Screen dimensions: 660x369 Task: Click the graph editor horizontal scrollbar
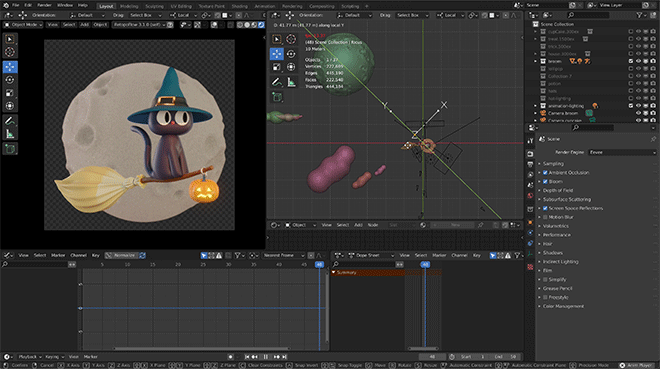coord(201,348)
